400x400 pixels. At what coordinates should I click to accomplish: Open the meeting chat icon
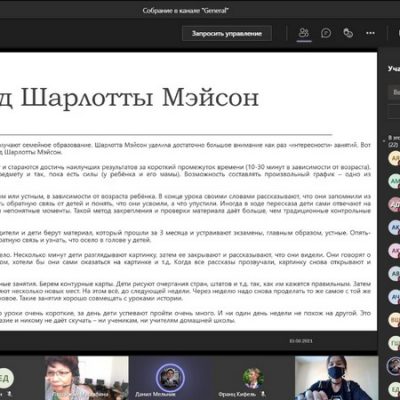[326, 33]
